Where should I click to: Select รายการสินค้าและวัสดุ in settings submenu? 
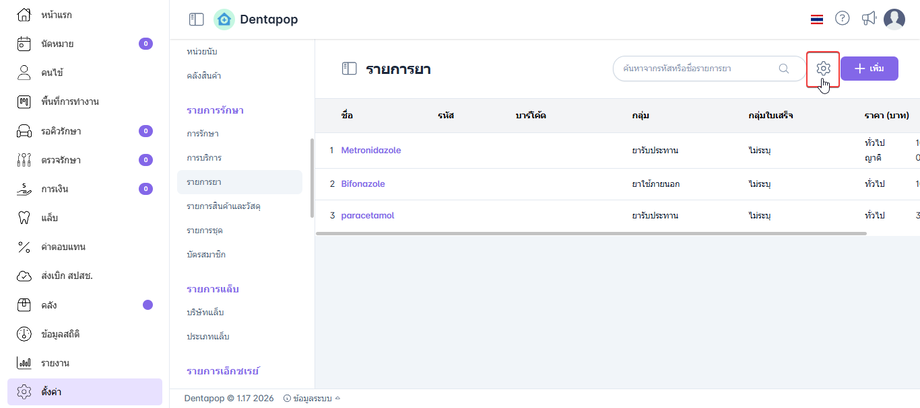point(229,206)
